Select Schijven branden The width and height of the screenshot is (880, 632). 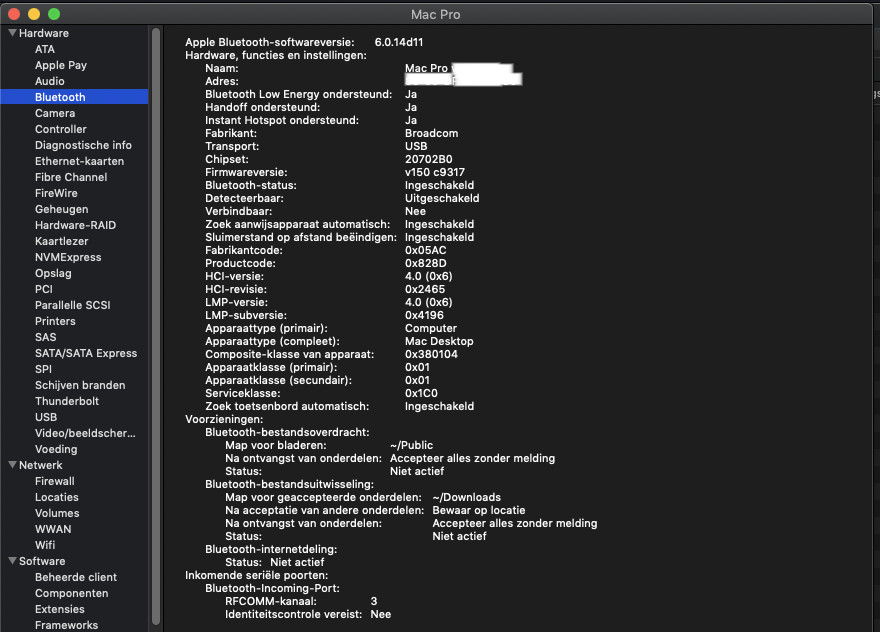tap(80, 385)
